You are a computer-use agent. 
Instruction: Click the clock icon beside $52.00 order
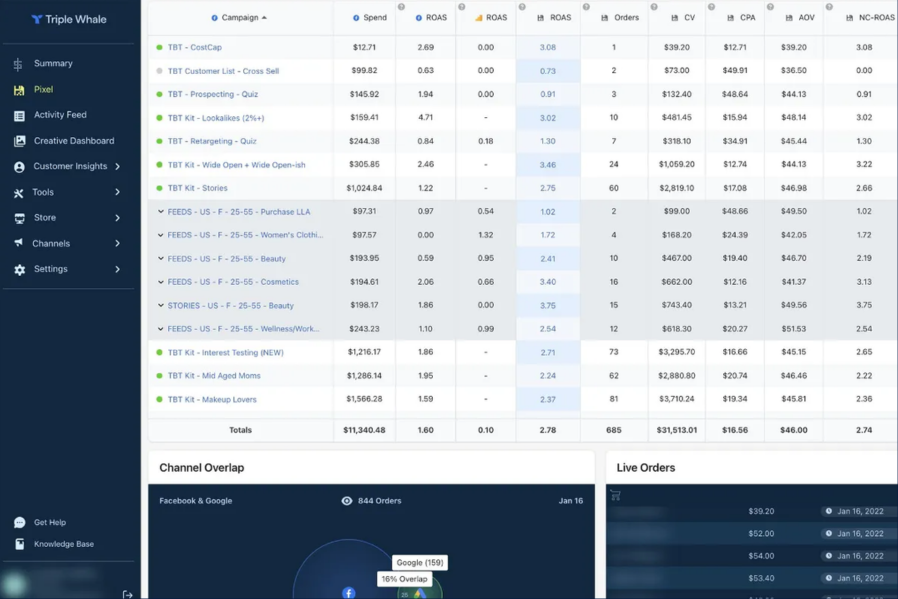[x=829, y=534]
